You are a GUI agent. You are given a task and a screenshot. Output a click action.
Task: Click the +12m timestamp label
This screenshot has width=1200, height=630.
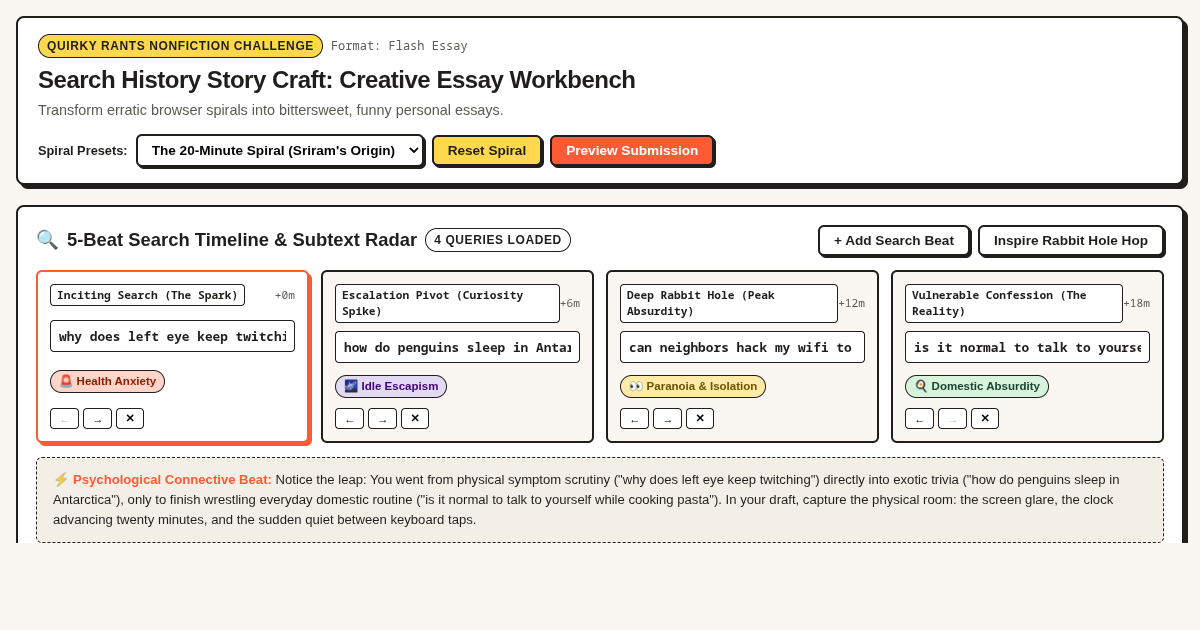click(x=852, y=303)
